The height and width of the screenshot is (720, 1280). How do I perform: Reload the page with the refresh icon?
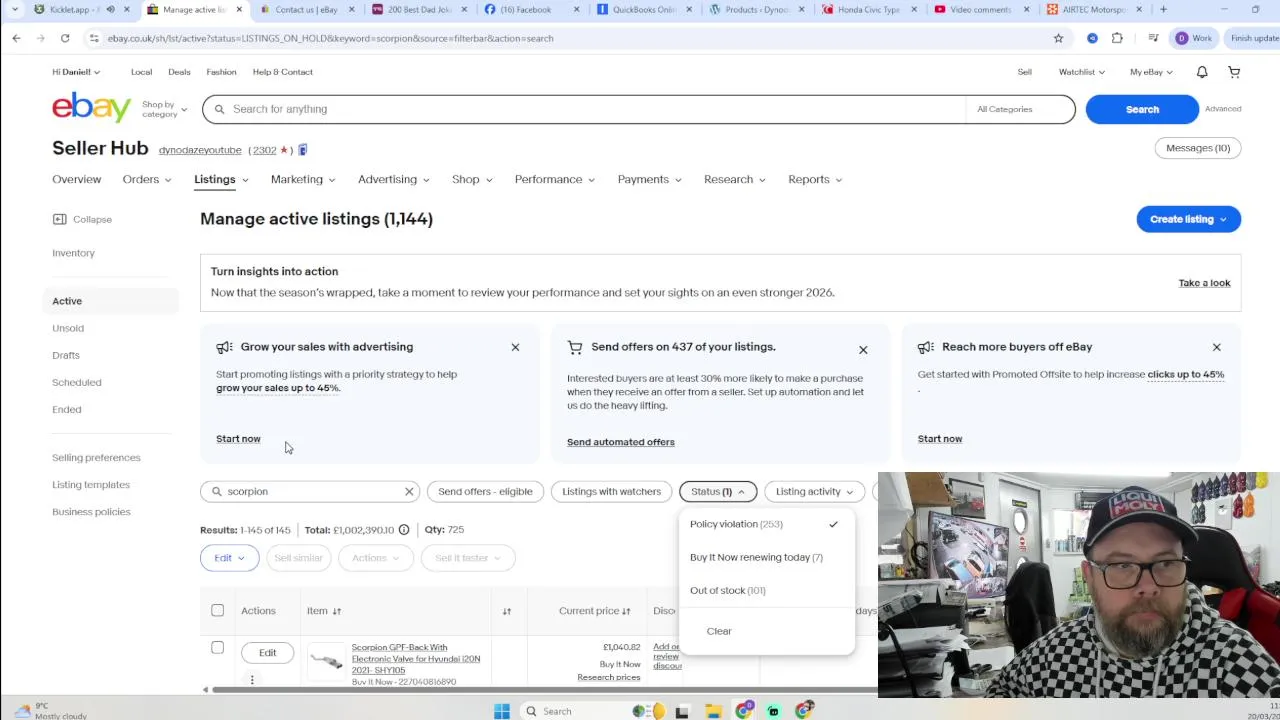[x=65, y=38]
